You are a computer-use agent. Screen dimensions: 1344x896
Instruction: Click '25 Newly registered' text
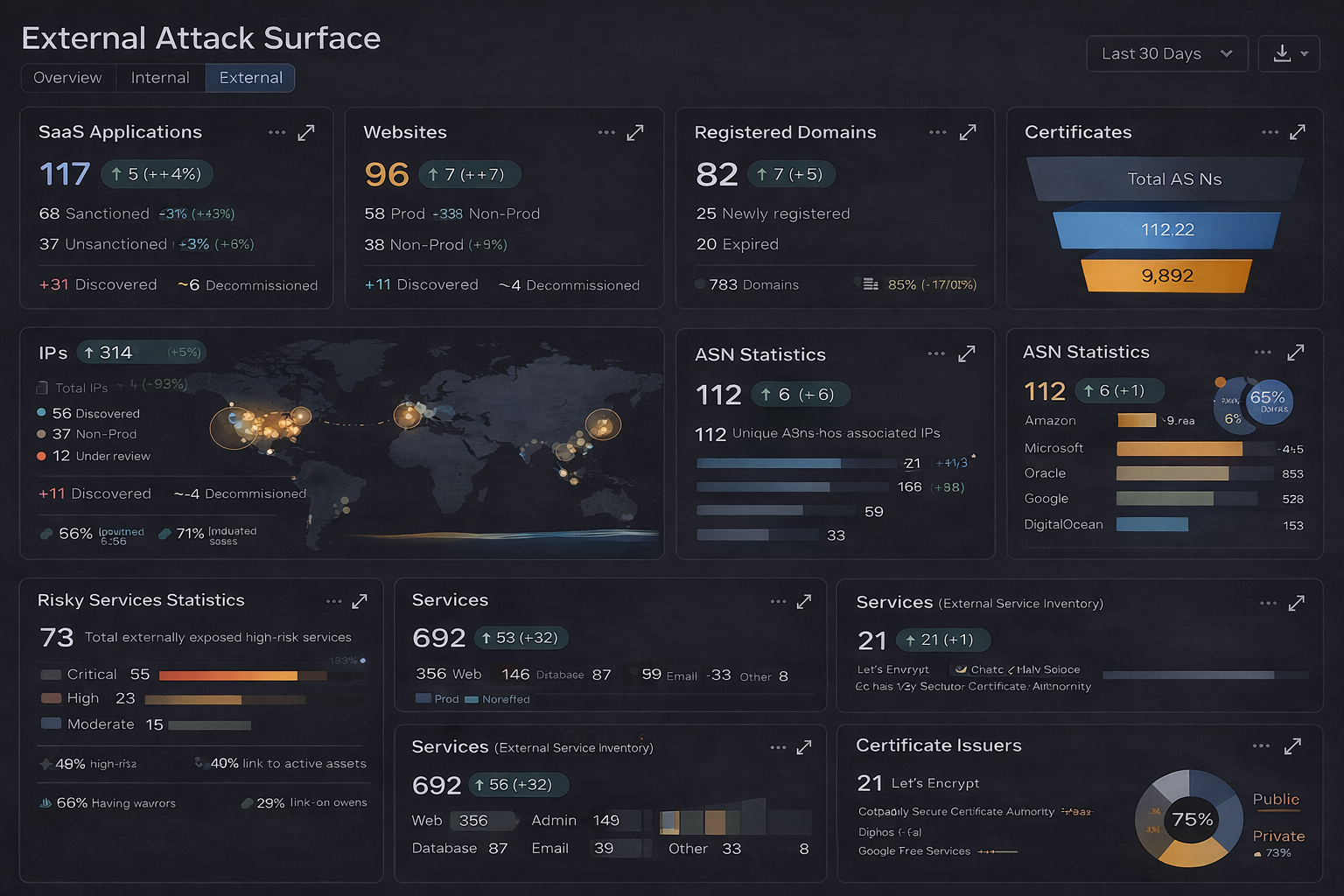(x=773, y=213)
